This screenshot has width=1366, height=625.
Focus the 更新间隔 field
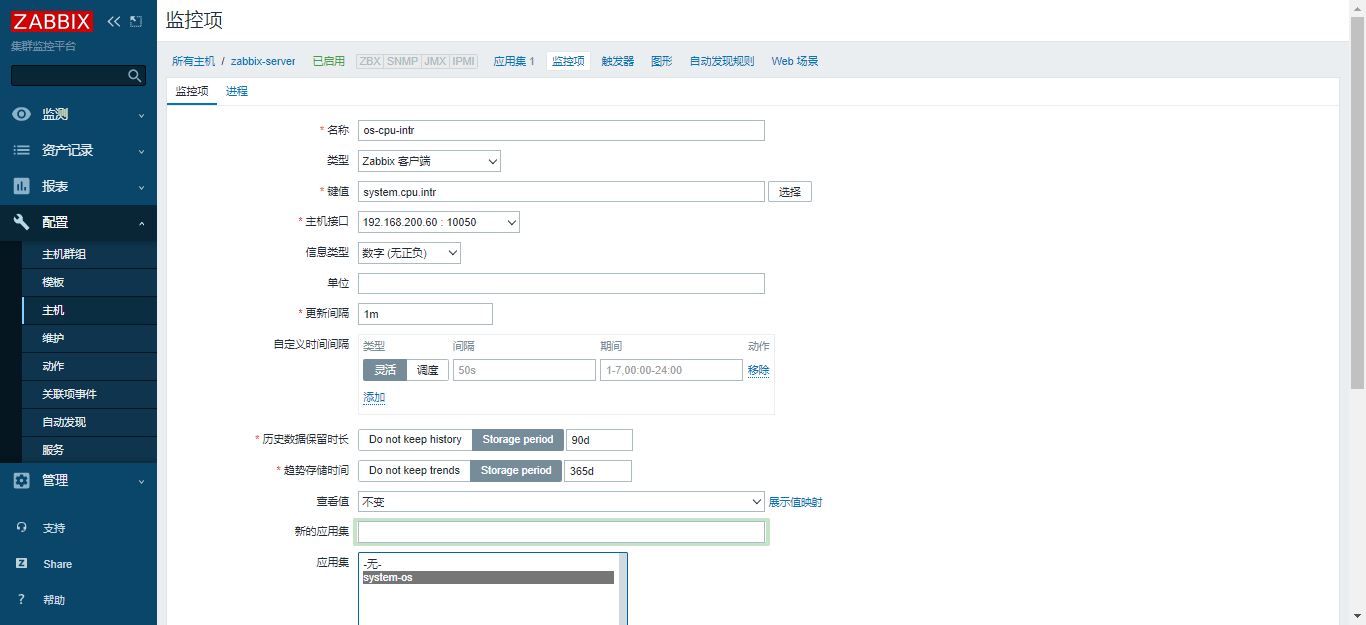click(425, 314)
